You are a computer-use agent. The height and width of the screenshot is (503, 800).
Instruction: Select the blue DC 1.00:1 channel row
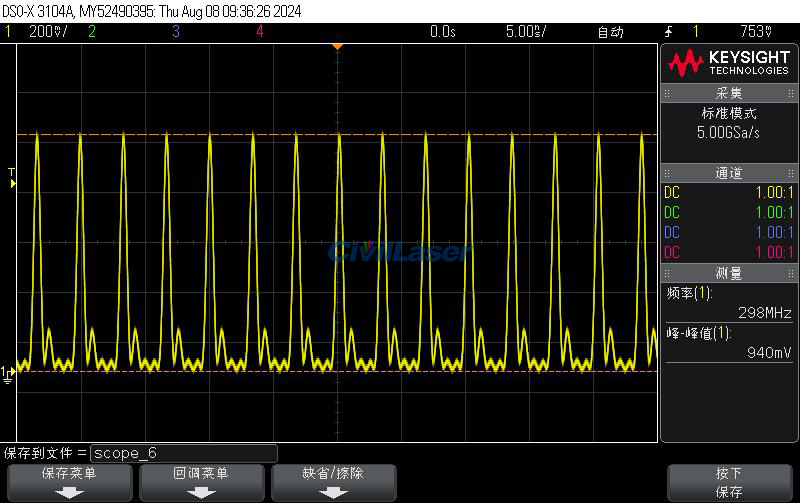729,232
